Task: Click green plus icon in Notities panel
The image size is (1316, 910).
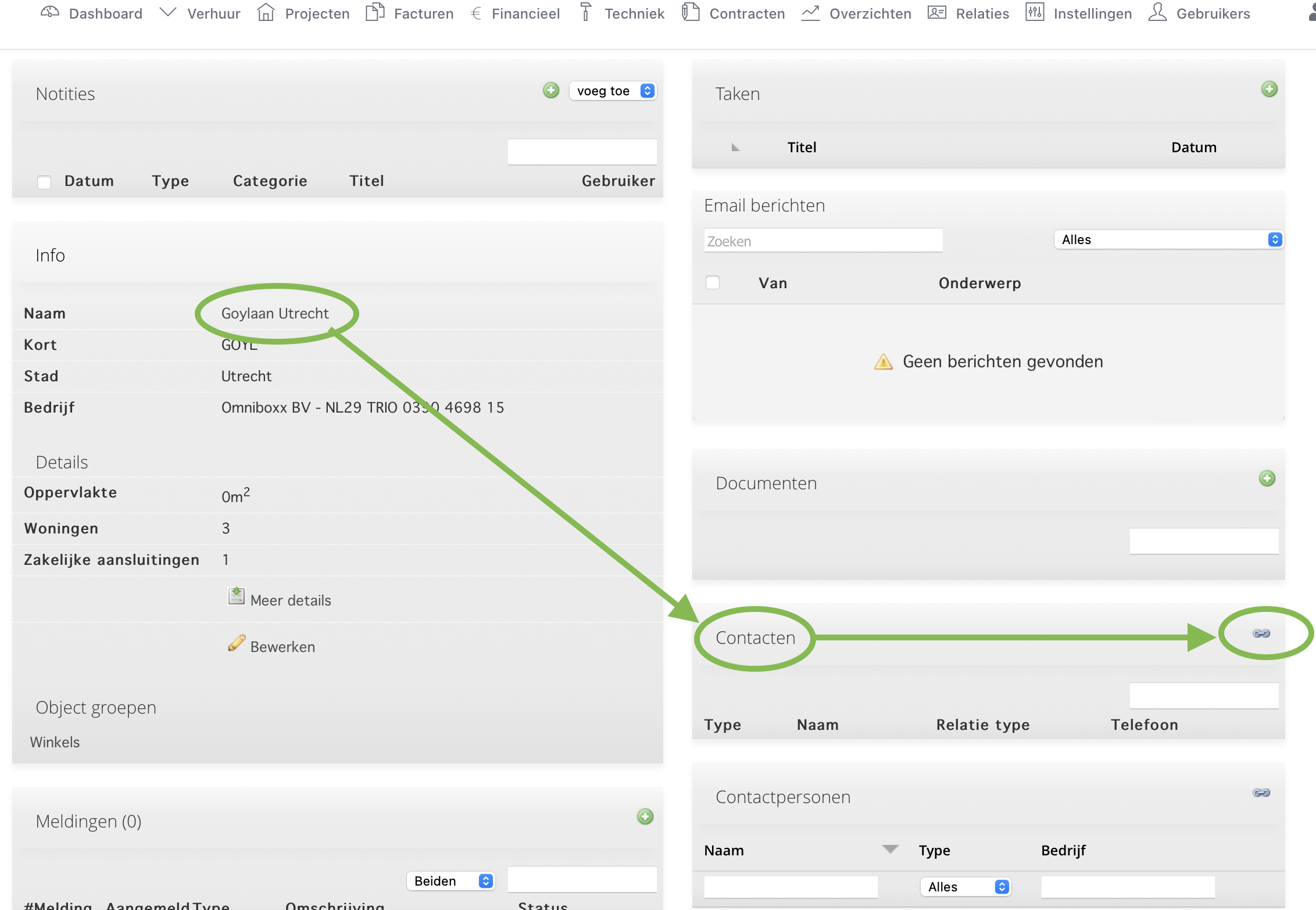Action: [550, 90]
